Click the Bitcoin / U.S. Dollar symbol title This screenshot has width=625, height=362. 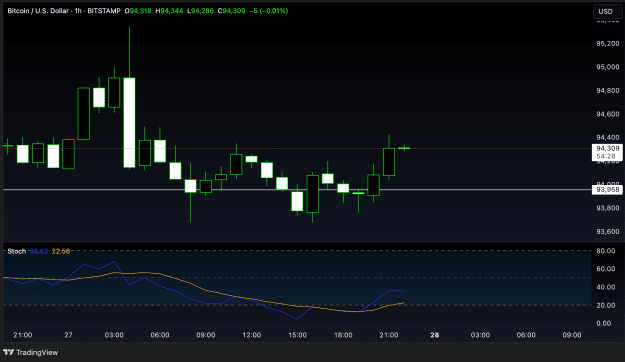point(38,11)
